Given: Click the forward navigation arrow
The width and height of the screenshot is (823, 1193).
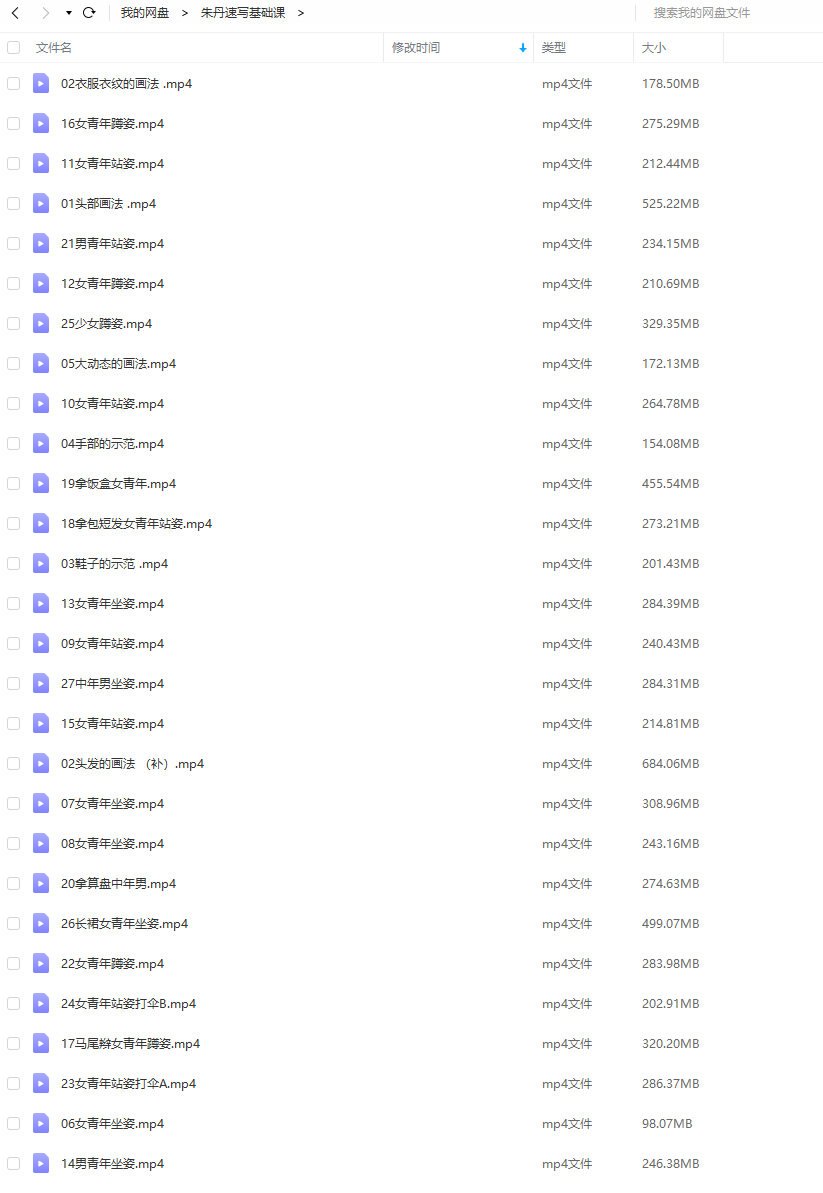Looking at the screenshot, I should pos(46,13).
